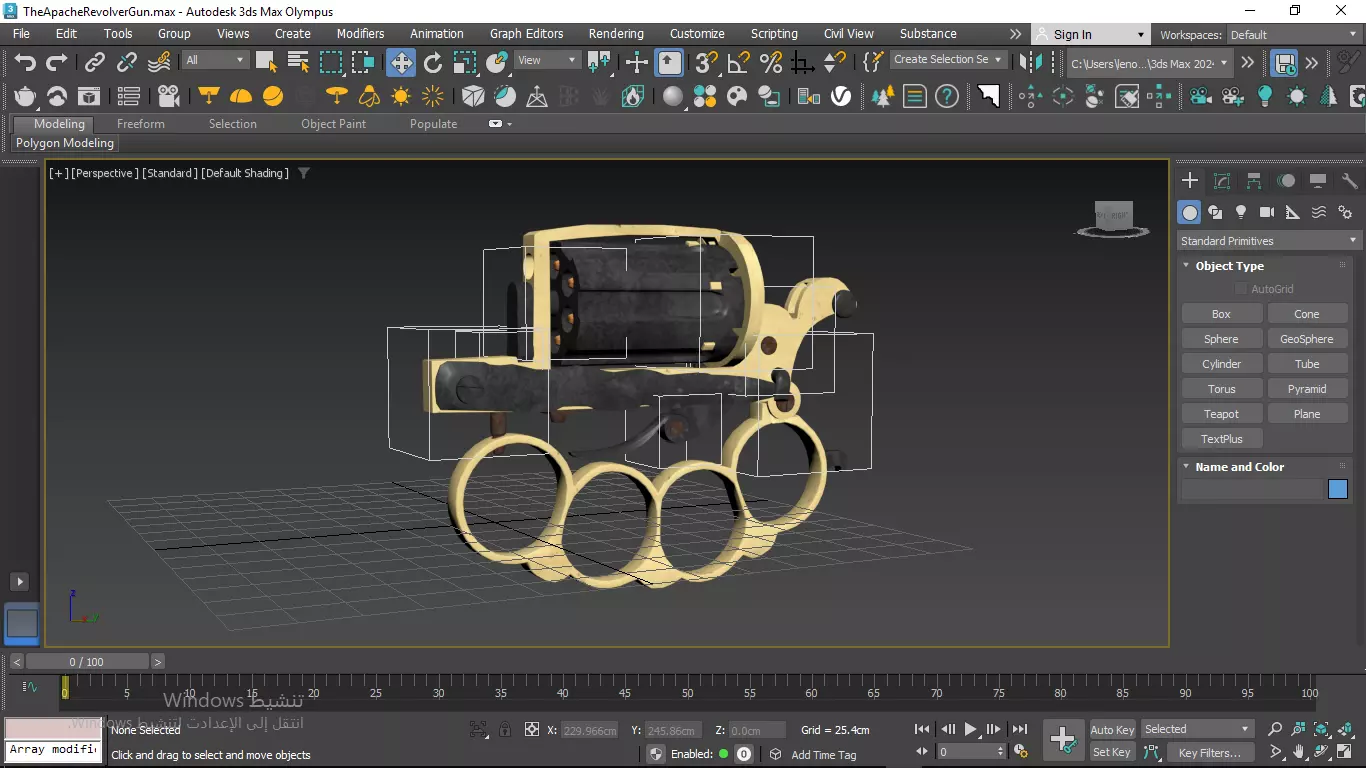Toggle the 3D Snaps button
1366x768 pixels.
pos(707,63)
